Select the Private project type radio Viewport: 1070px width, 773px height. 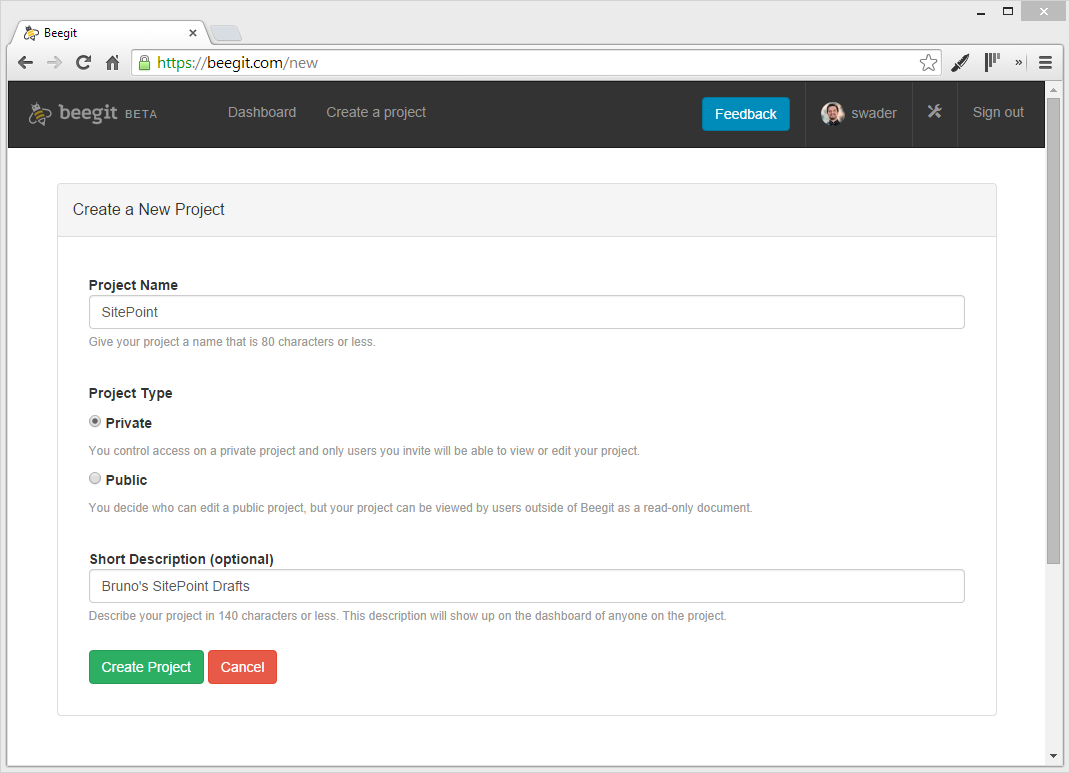(95, 422)
